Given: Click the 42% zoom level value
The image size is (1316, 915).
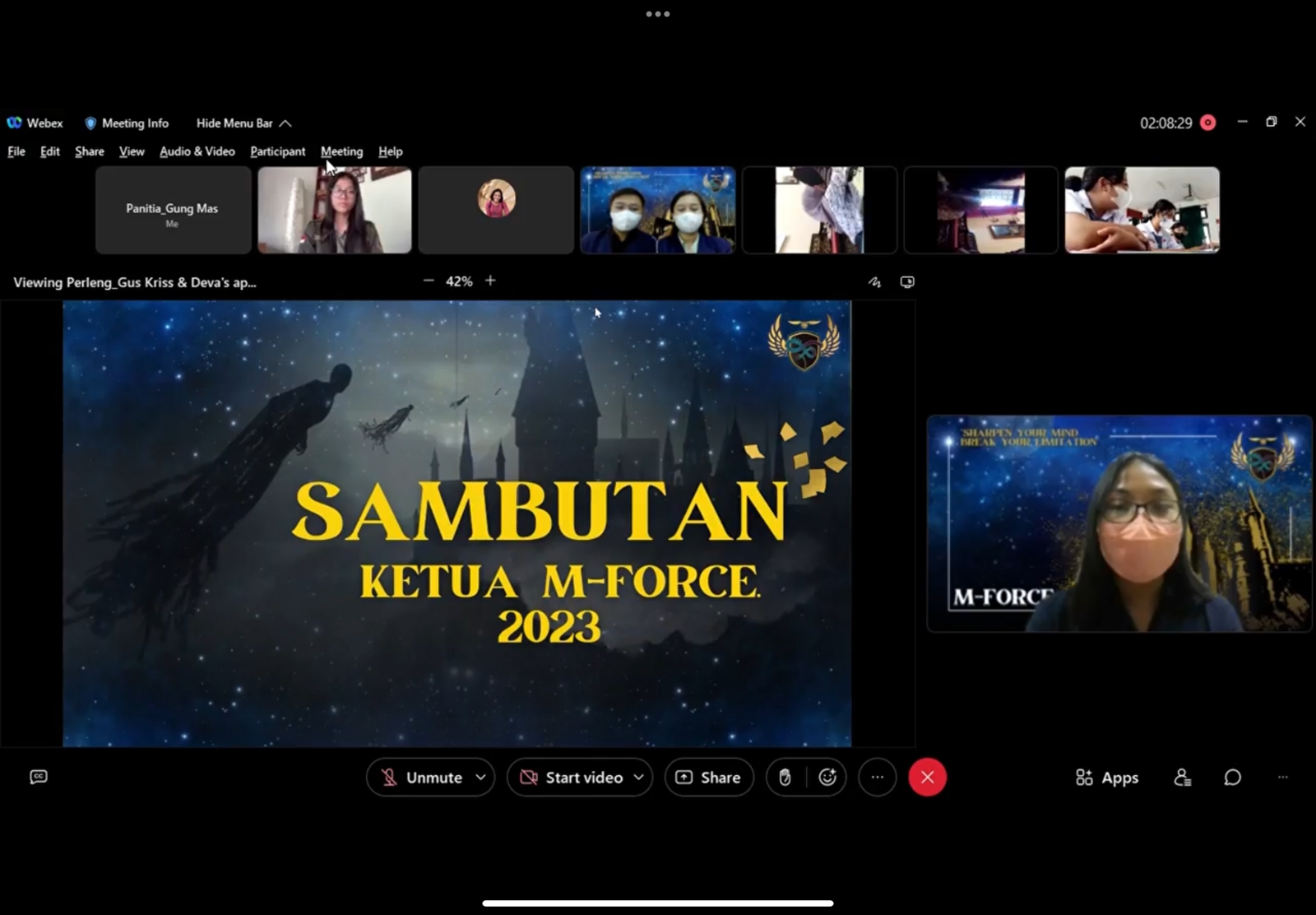Looking at the screenshot, I should click(459, 281).
